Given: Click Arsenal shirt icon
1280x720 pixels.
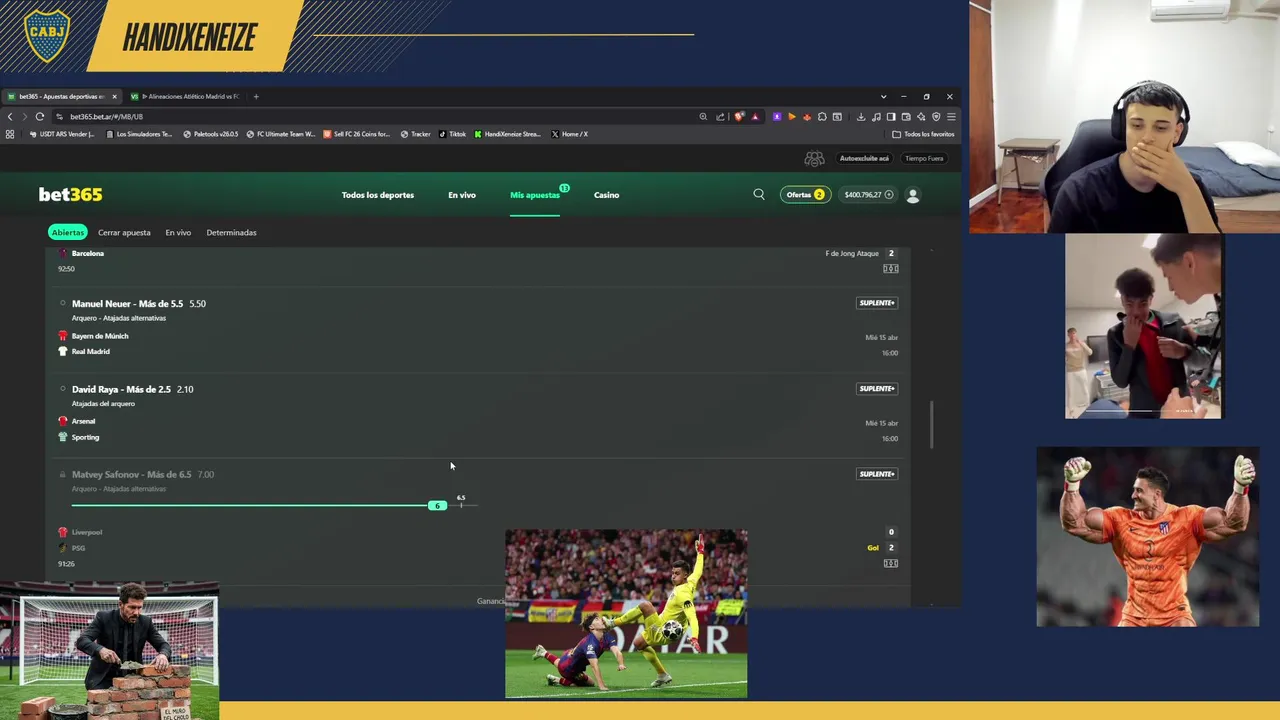Looking at the screenshot, I should coord(62,421).
